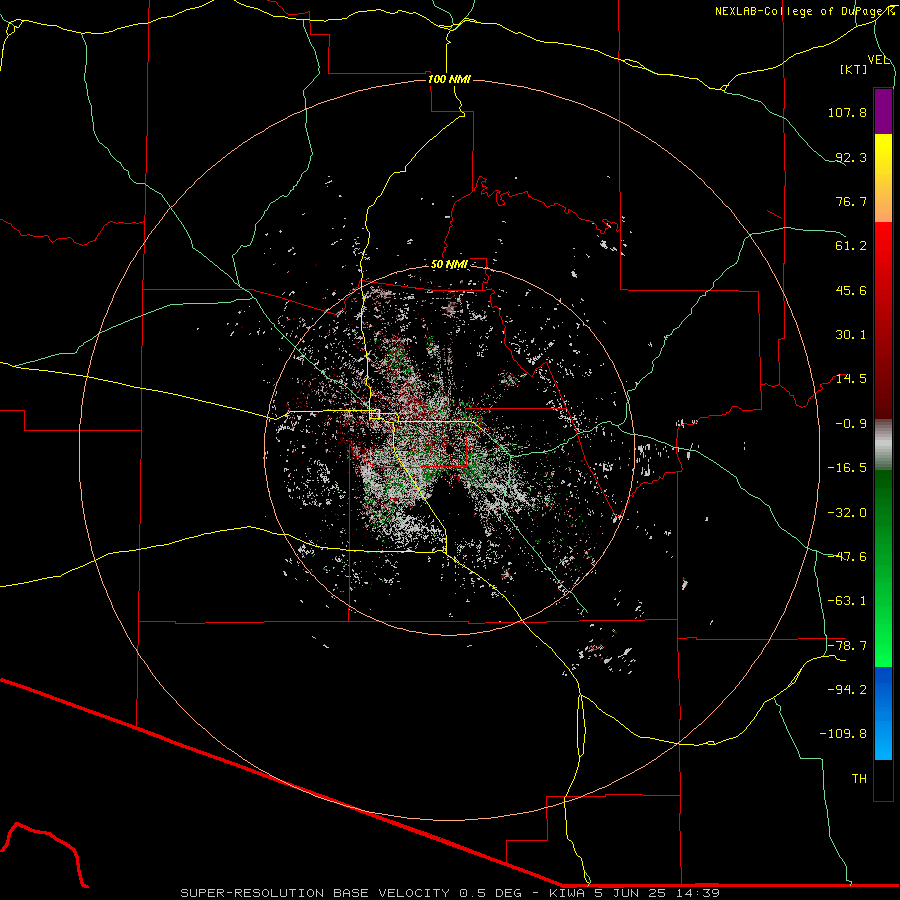Viewport: 900px width, 900px height.
Task: Click the [KT] units label
Action: [854, 69]
